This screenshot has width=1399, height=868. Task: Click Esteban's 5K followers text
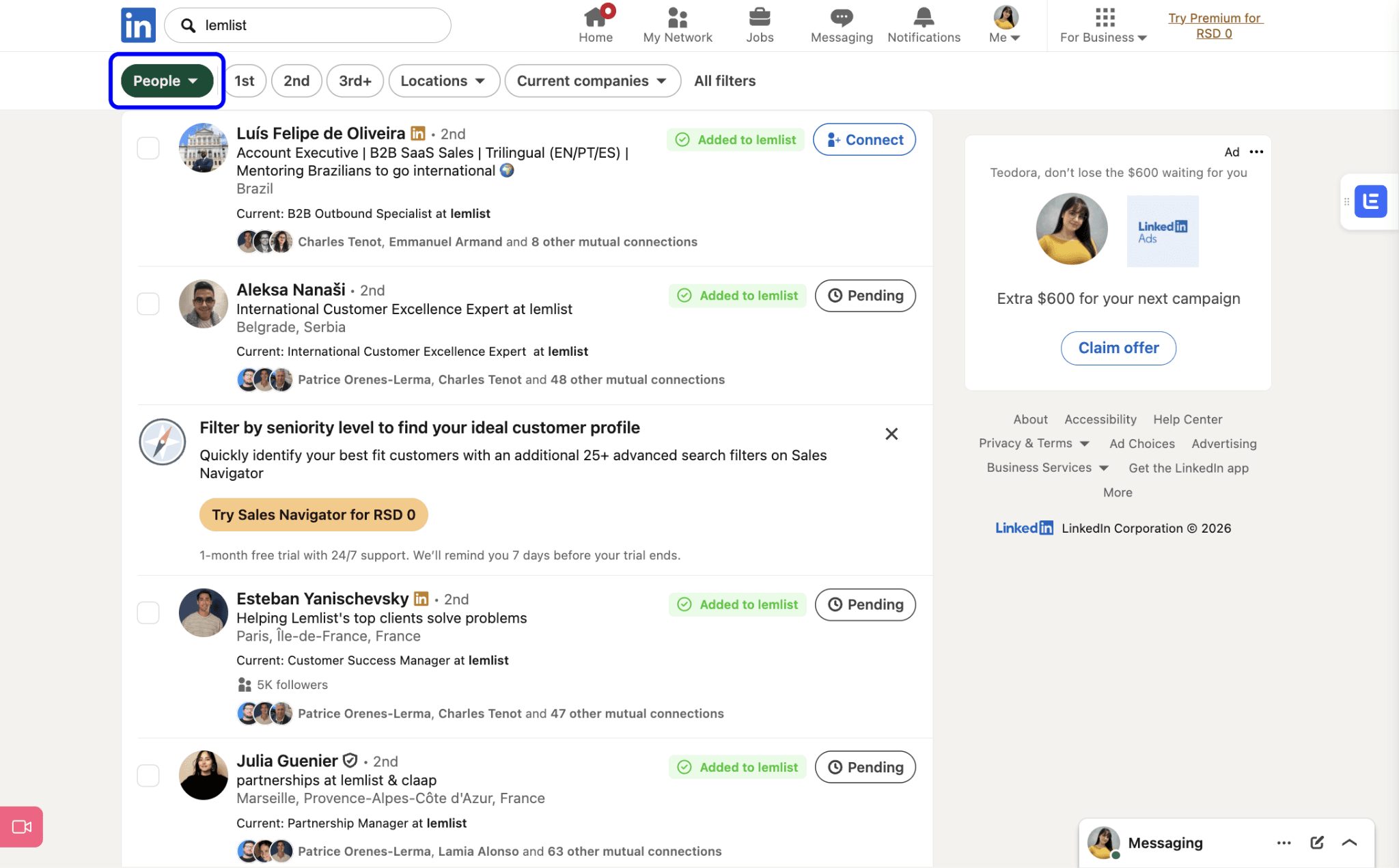(x=292, y=684)
